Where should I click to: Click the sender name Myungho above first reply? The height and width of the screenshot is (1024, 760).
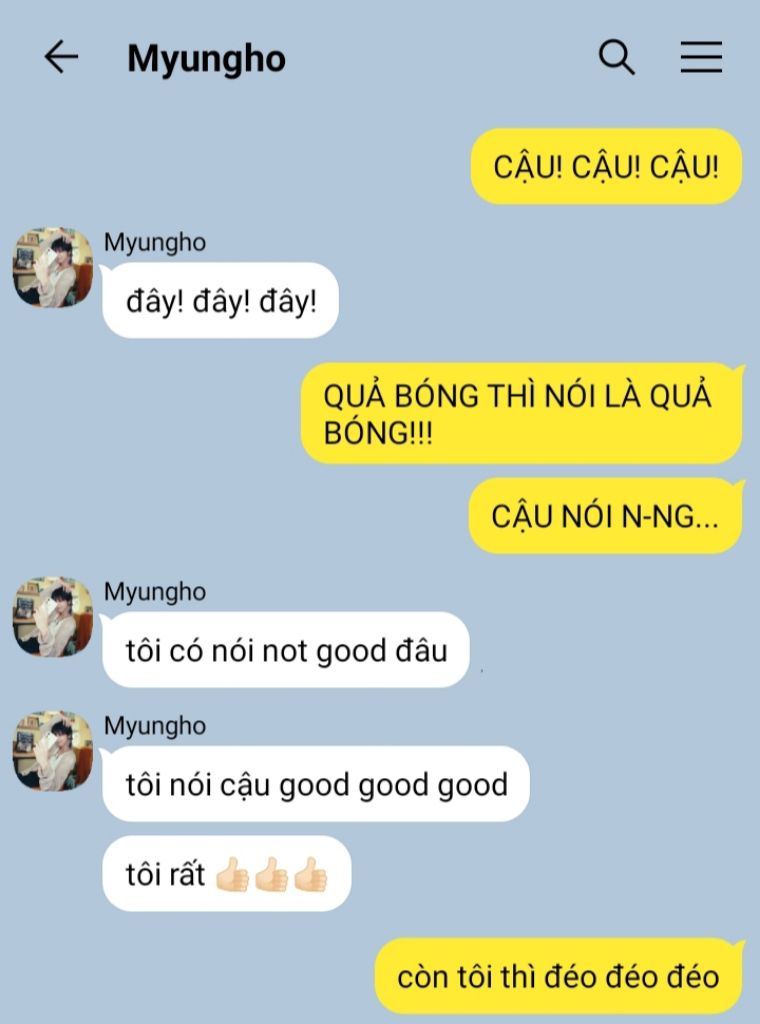pos(155,242)
